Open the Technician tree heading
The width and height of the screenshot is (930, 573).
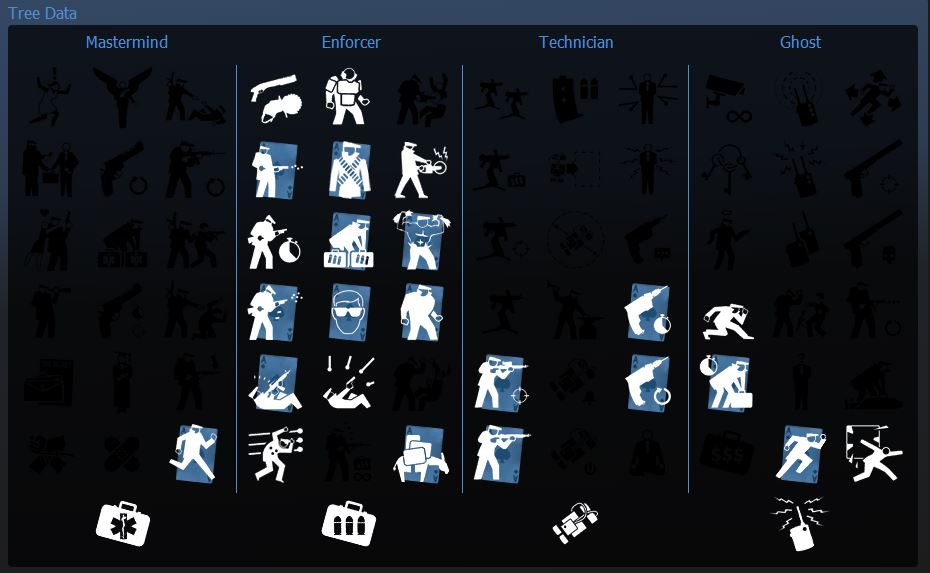click(575, 42)
